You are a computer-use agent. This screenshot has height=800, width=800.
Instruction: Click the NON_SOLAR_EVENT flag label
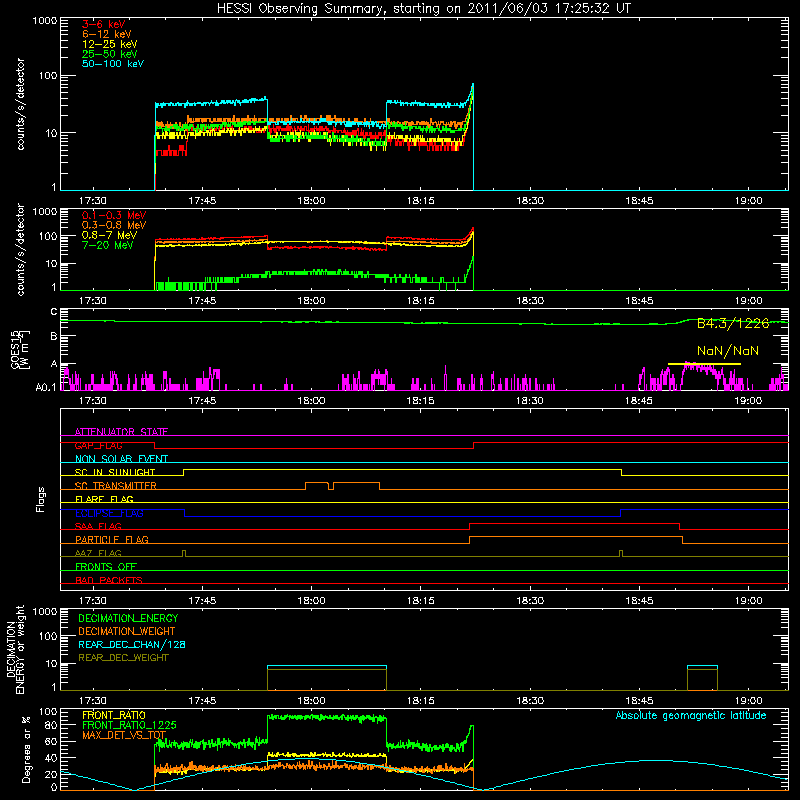(121, 459)
